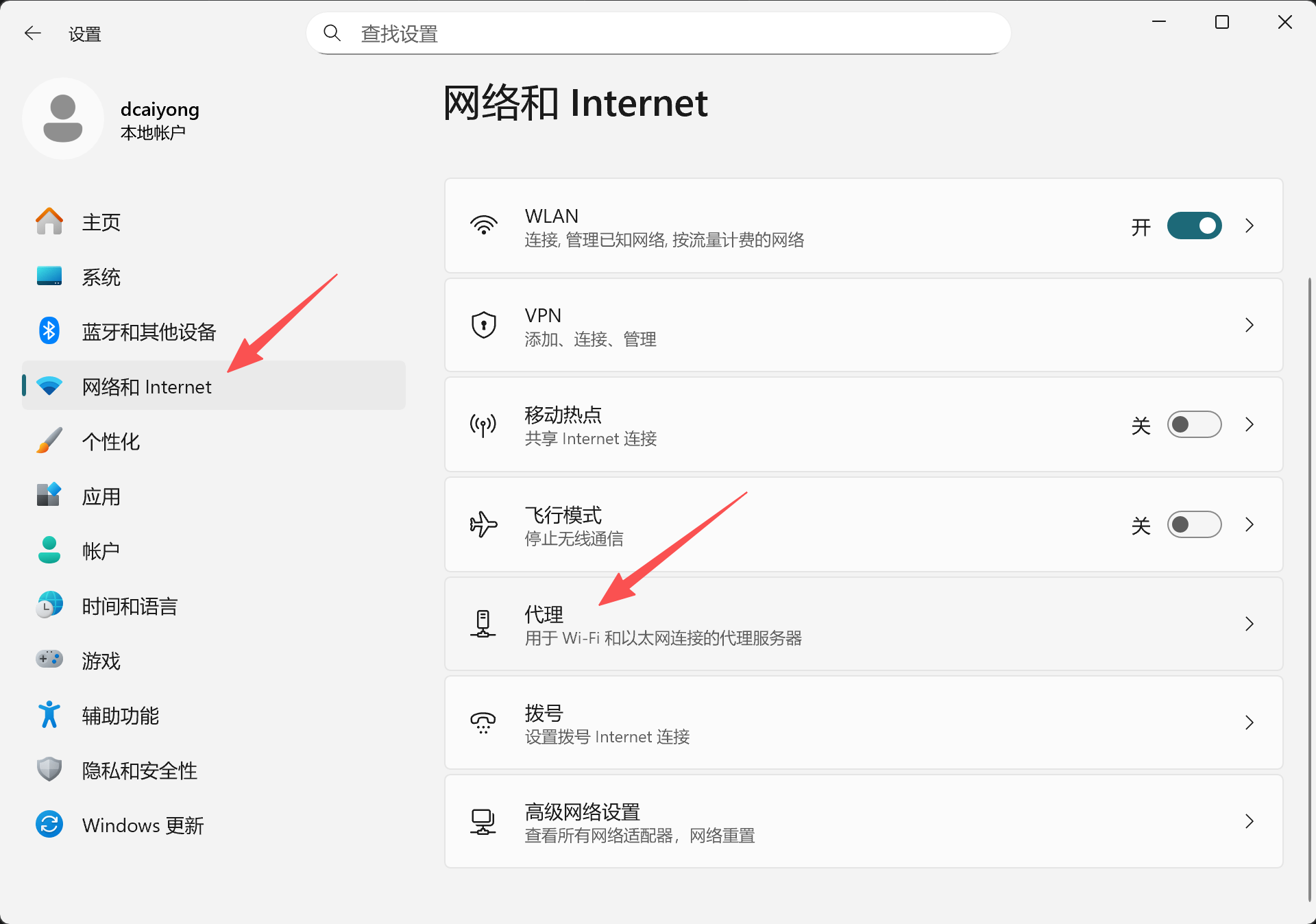Click the Bluetooth icon in the sidebar
1316x924 pixels.
(x=49, y=331)
